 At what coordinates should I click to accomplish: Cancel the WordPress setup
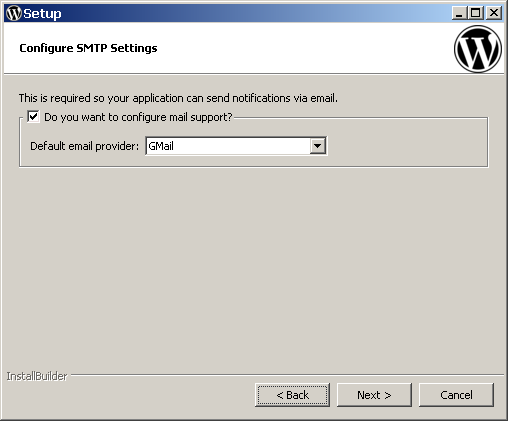pyautogui.click(x=456, y=395)
